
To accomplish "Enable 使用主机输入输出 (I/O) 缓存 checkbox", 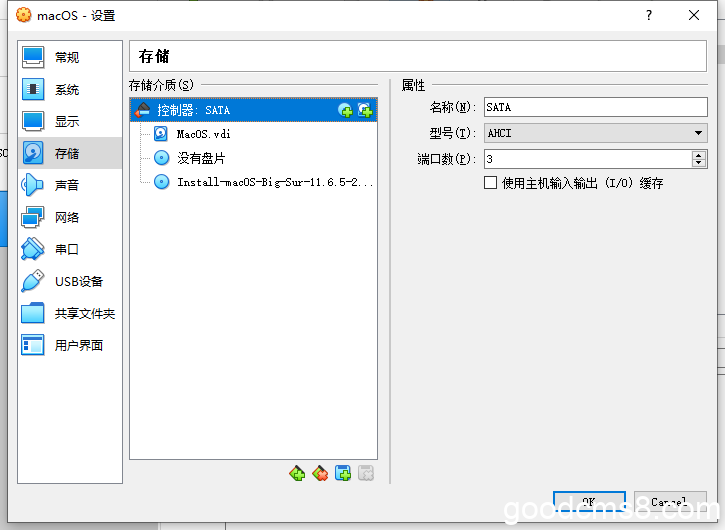I will coord(491,183).
